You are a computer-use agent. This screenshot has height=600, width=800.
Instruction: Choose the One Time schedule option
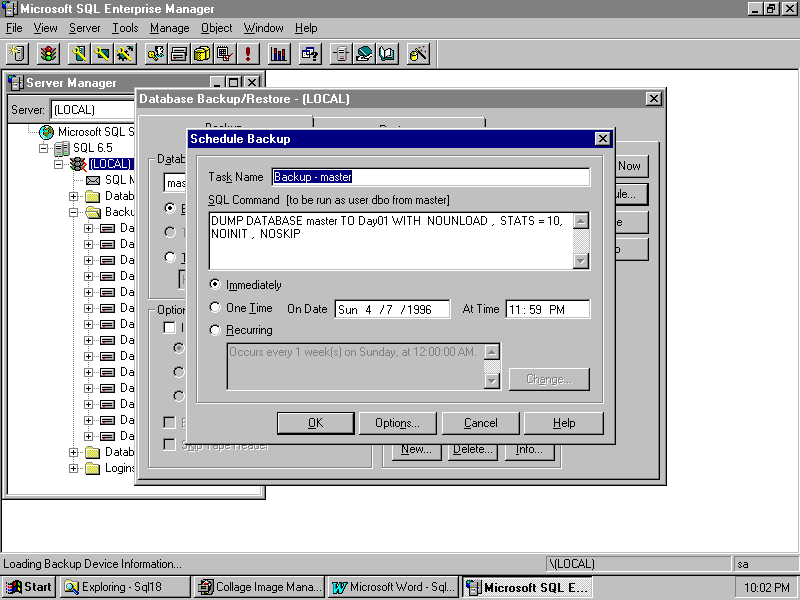coord(215,309)
